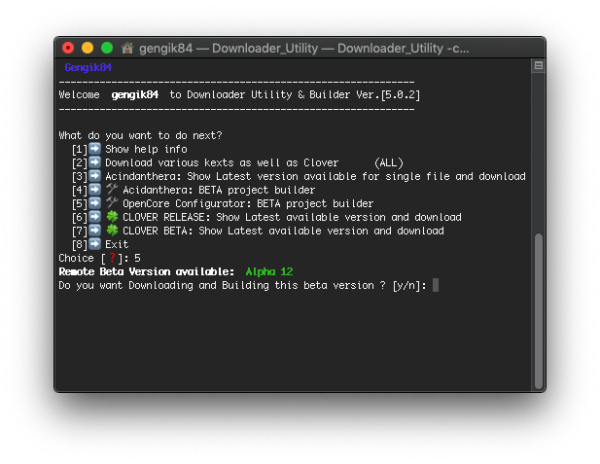The image size is (600, 464).
Task: Click 'Acindanthera: Show Latest version available' line
Action: tap(315, 176)
